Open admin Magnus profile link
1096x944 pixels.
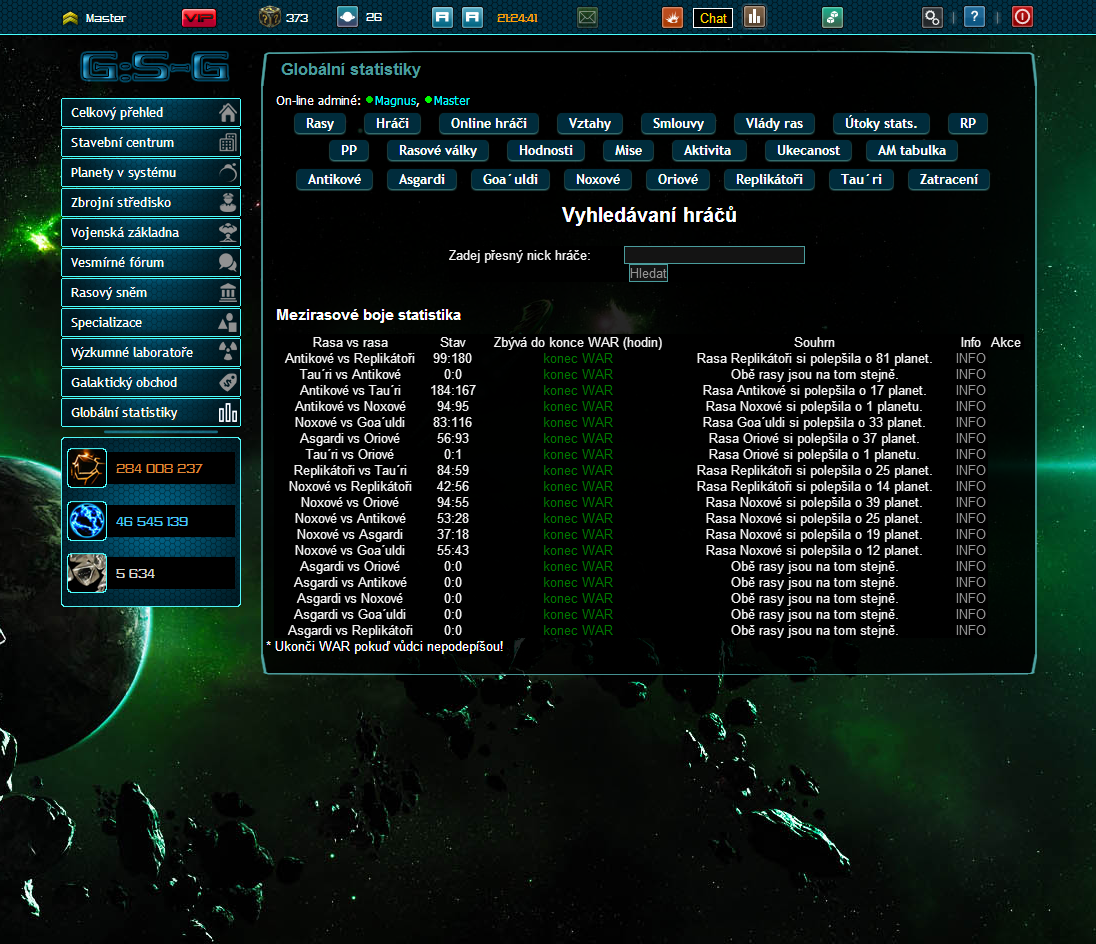pyautogui.click(x=395, y=101)
